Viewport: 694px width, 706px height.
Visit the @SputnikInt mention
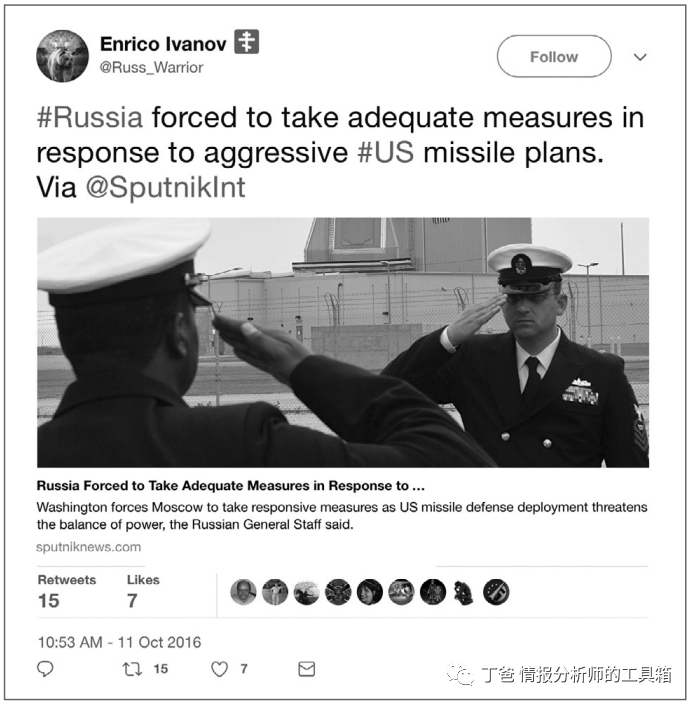[x=165, y=187]
